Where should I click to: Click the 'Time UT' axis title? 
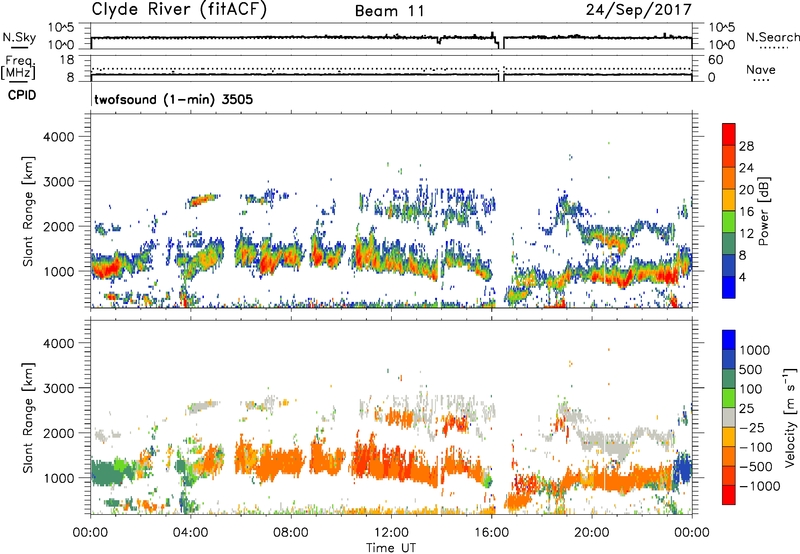pos(391,548)
